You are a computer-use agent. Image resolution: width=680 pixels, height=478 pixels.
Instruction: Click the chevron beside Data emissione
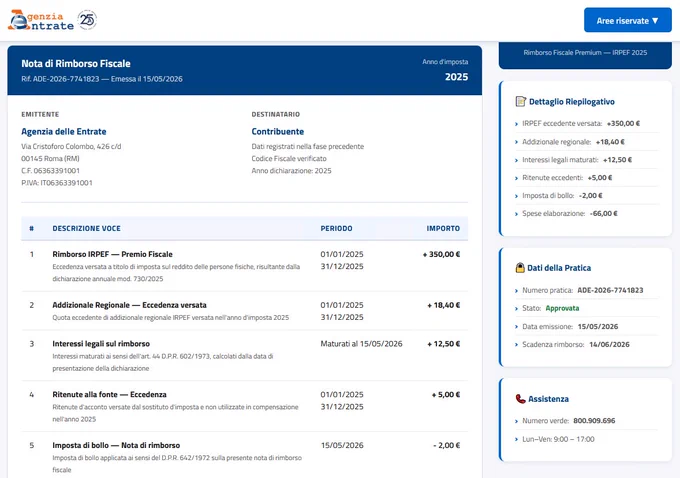(516, 327)
